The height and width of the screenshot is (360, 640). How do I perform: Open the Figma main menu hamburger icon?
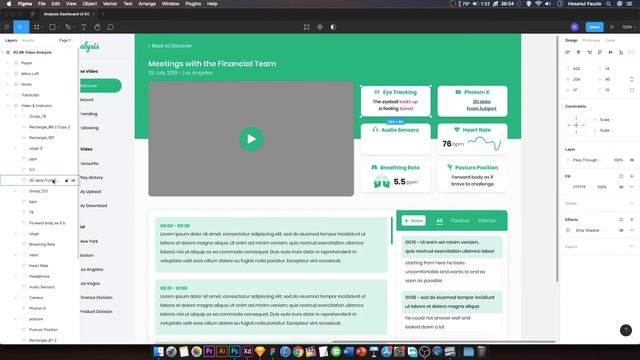7,27
